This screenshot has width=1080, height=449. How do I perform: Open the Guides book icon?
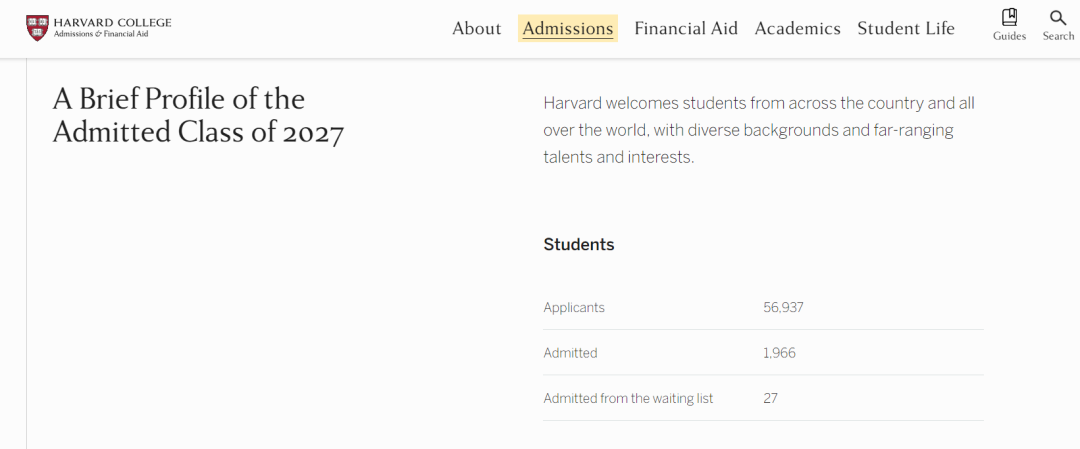pos(1009,17)
